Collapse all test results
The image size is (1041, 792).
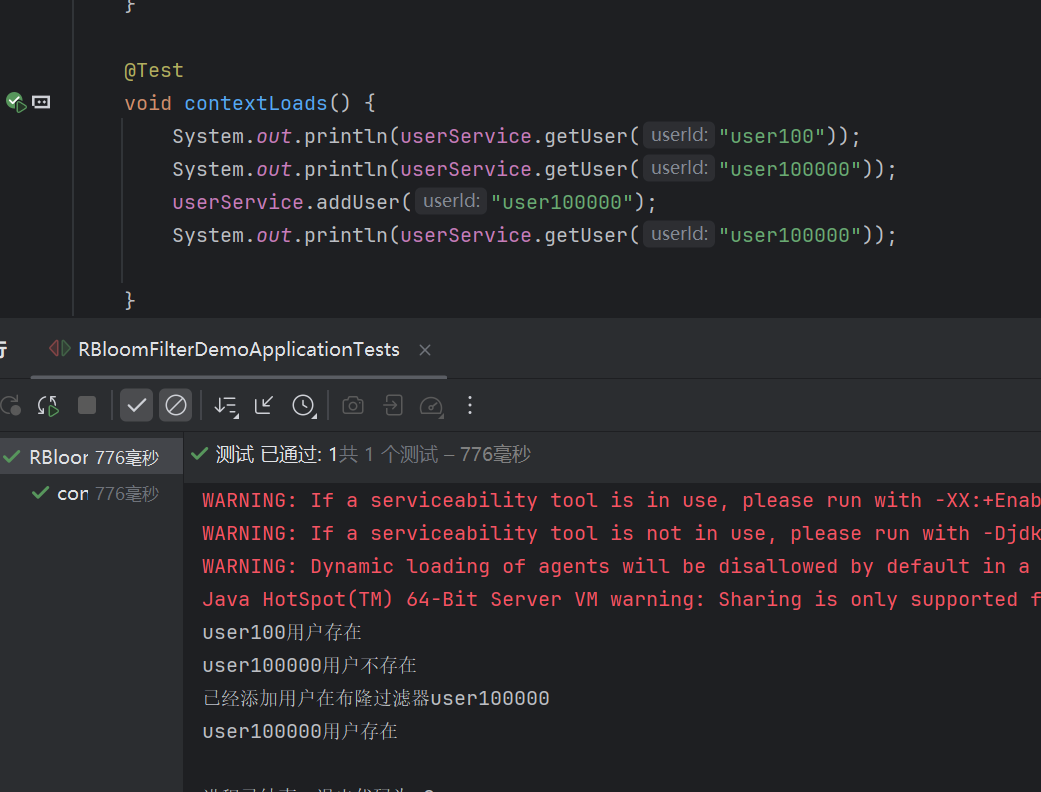pos(264,405)
